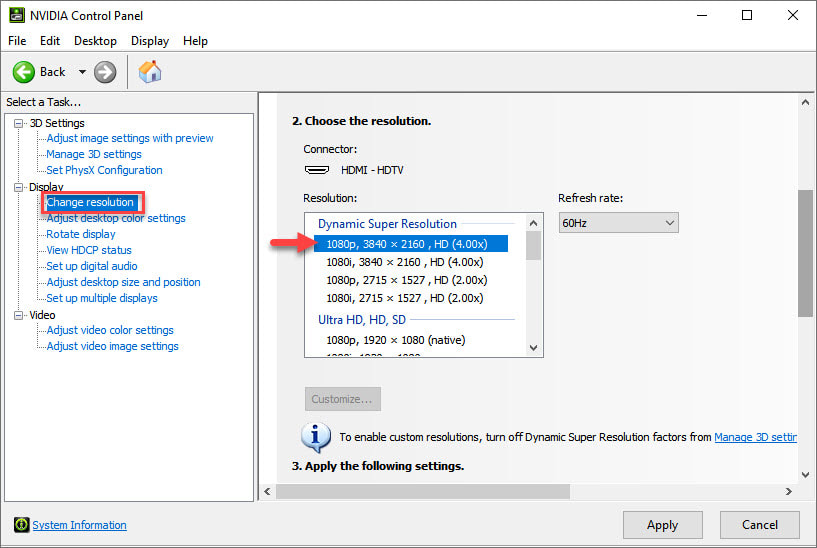Open the Edit menu
Viewport: 817px width, 548px height.
(50, 41)
